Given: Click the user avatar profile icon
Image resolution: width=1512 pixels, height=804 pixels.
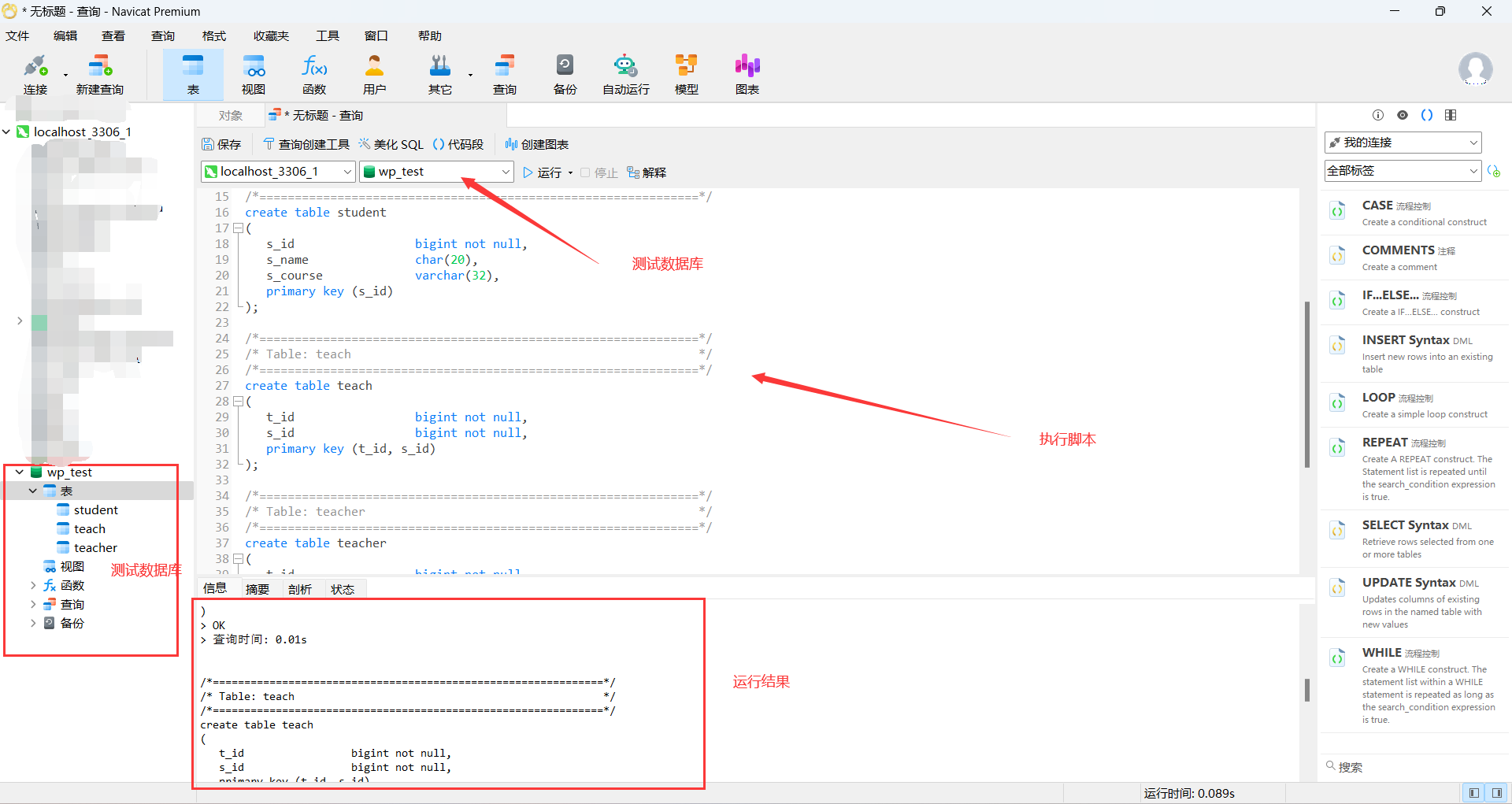Looking at the screenshot, I should click(1475, 69).
